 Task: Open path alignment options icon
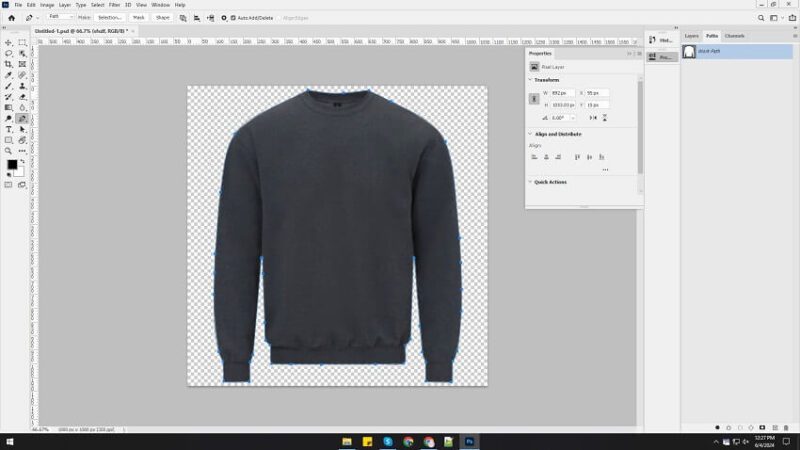pos(197,18)
